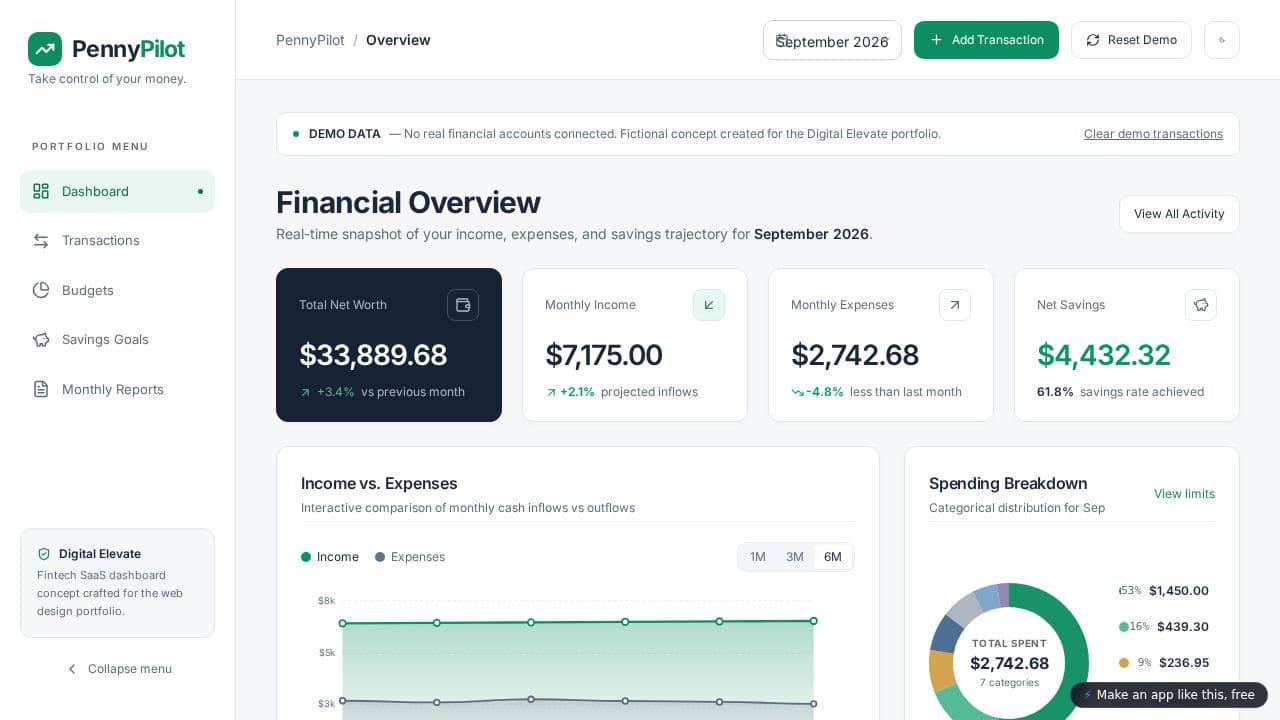The image size is (1280, 720).
Task: Click the arrow icon on Monthly Expenses card
Action: click(955, 305)
